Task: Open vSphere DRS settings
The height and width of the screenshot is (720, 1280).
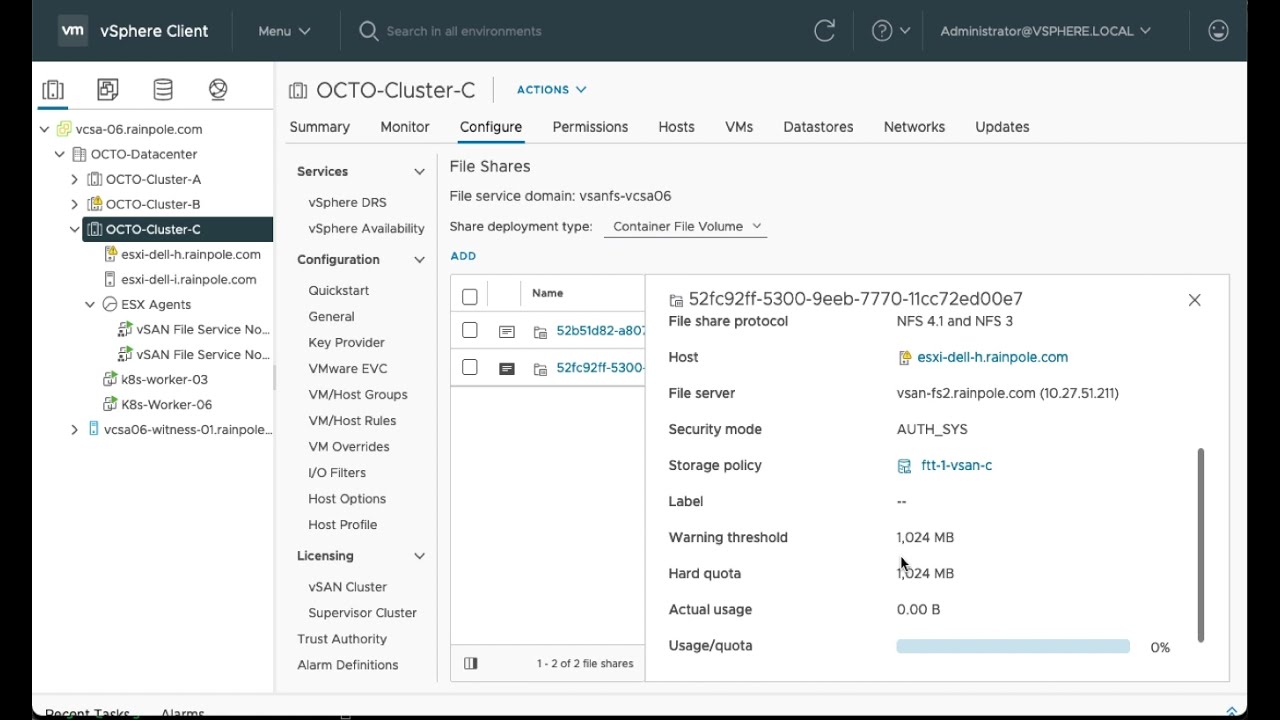Action: 347,202
